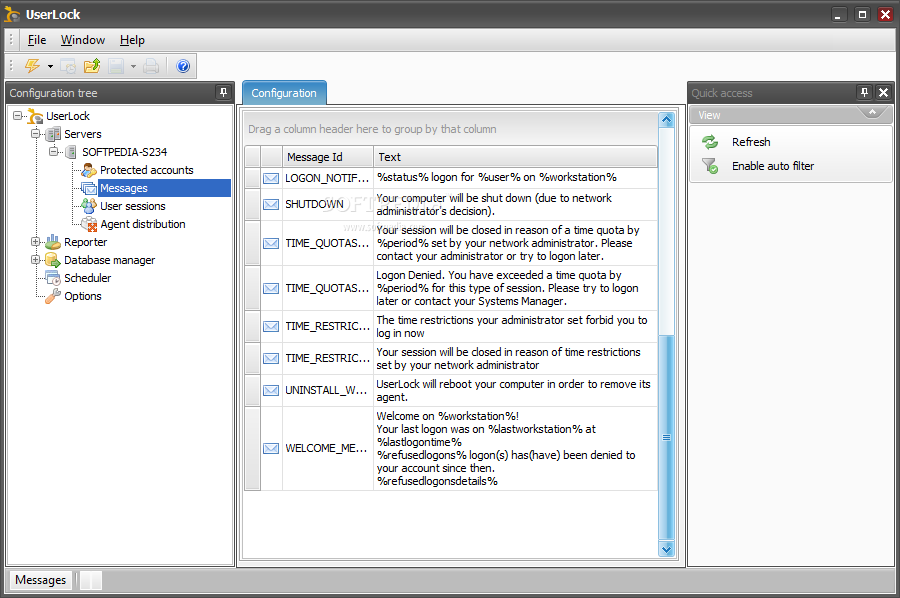Select User sessions in the tree
Screen dimensions: 900x598
(133, 206)
